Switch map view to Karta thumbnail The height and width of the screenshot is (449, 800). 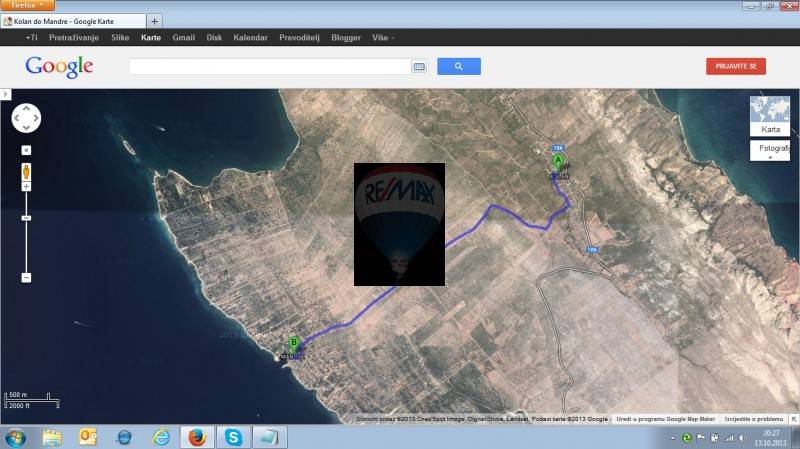pyautogui.click(x=769, y=116)
